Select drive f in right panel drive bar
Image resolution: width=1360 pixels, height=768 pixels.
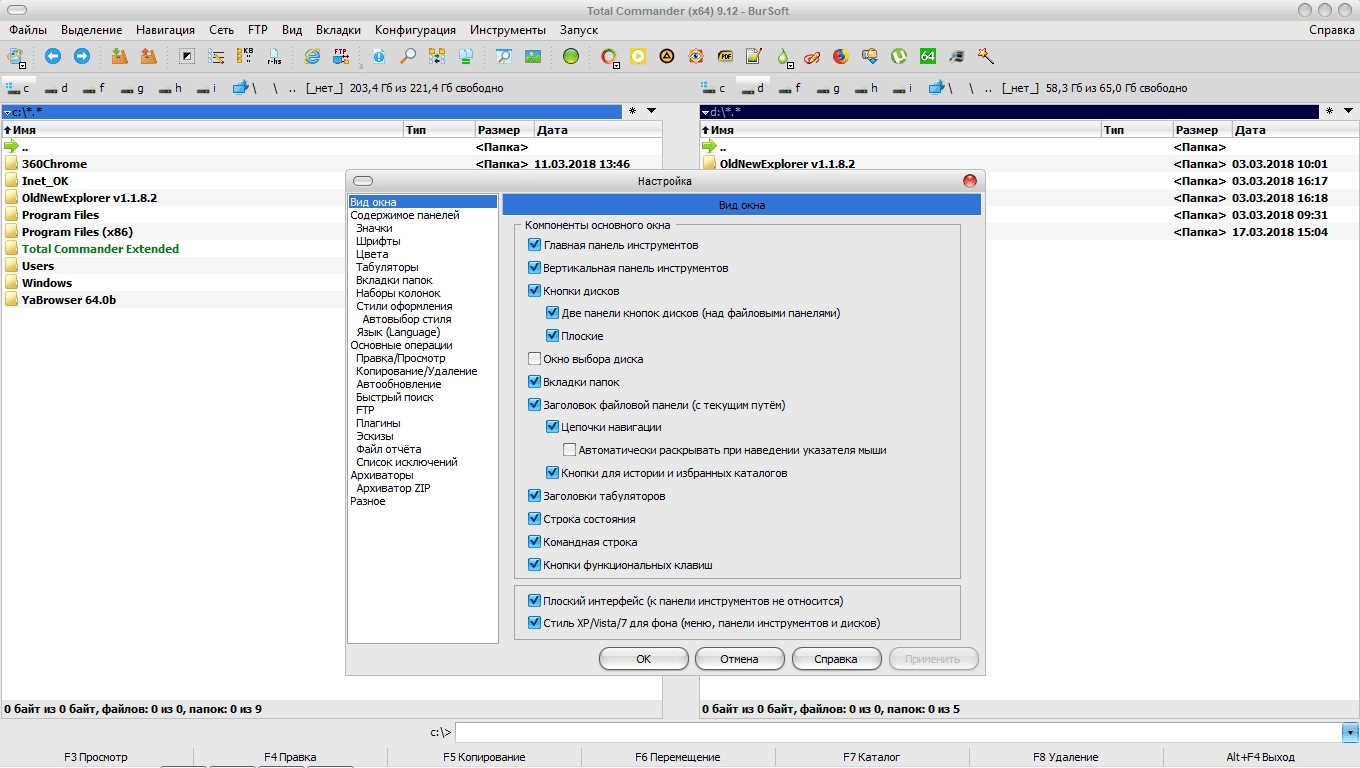click(789, 88)
